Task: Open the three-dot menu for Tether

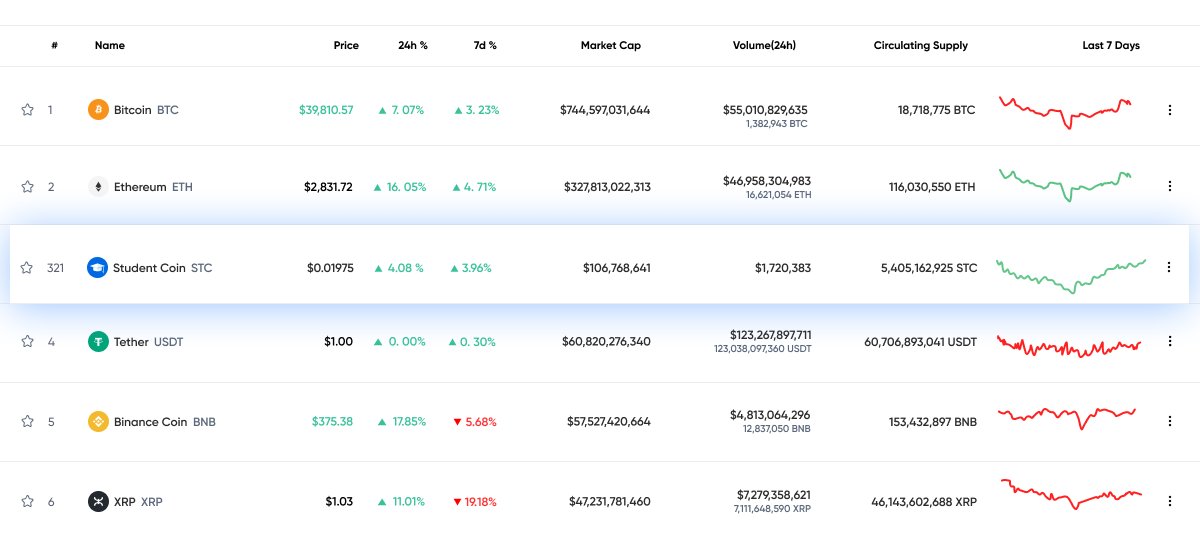Action: (x=1170, y=342)
